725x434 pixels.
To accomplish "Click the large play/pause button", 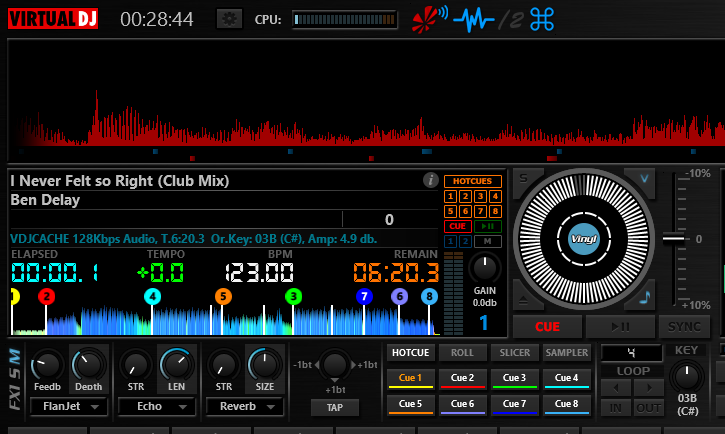I will click(620, 327).
